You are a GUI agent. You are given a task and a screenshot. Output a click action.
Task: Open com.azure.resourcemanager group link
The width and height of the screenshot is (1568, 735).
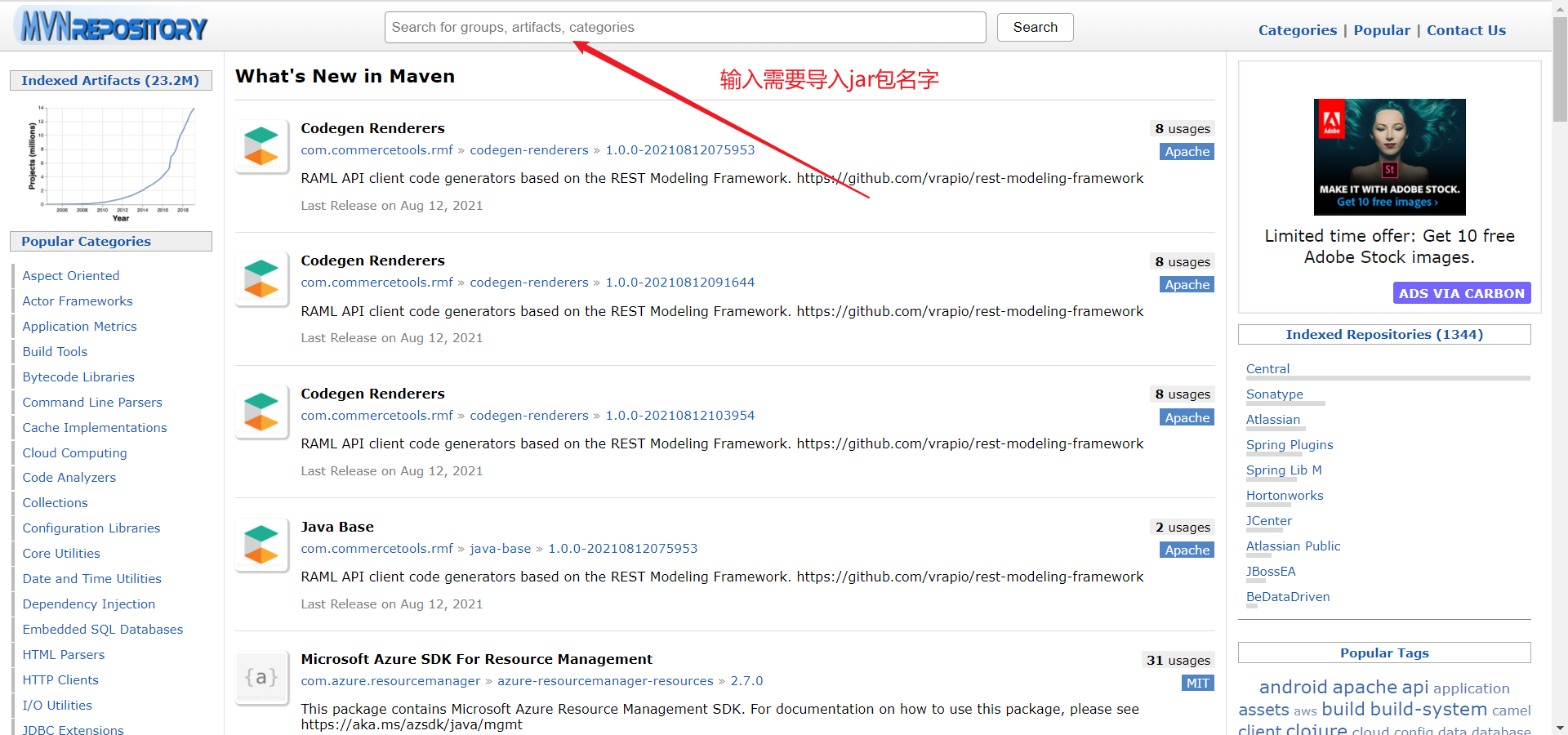point(390,680)
